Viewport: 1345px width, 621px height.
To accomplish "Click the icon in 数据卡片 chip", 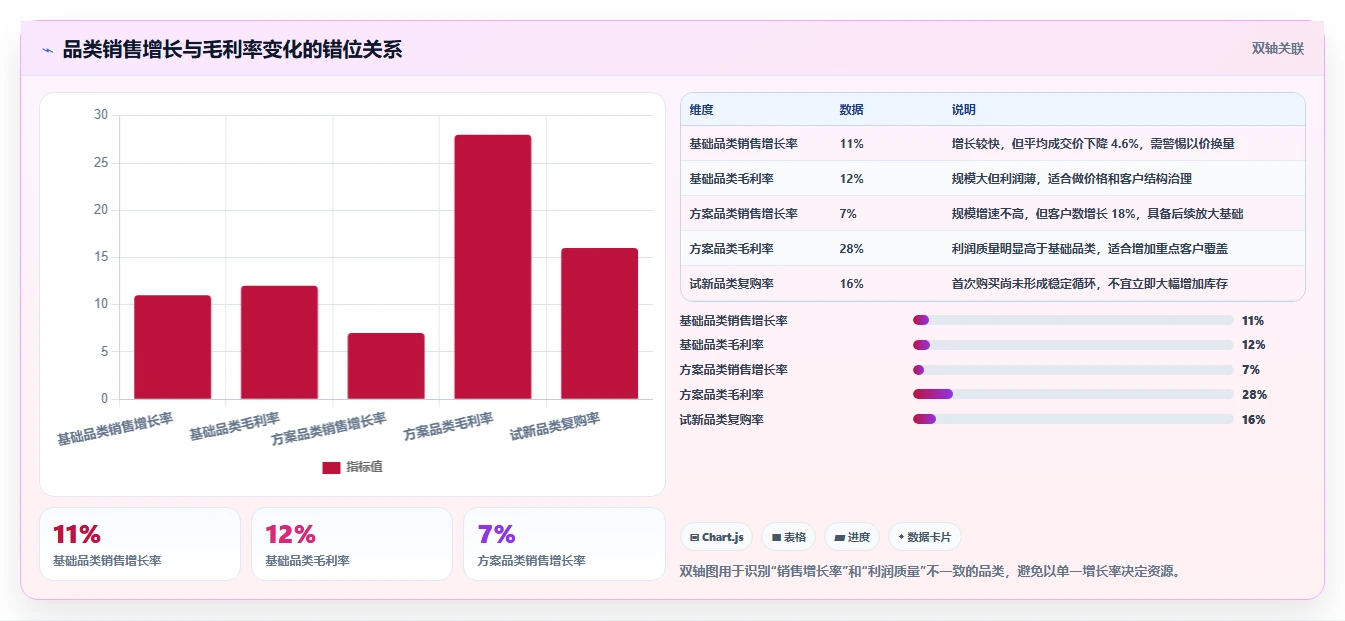I will pyautogui.click(x=901, y=538).
